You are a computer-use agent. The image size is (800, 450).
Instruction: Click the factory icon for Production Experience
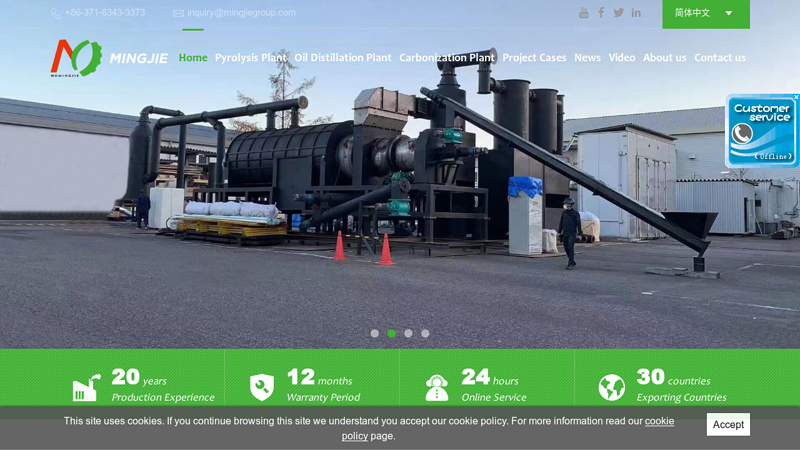[86, 388]
